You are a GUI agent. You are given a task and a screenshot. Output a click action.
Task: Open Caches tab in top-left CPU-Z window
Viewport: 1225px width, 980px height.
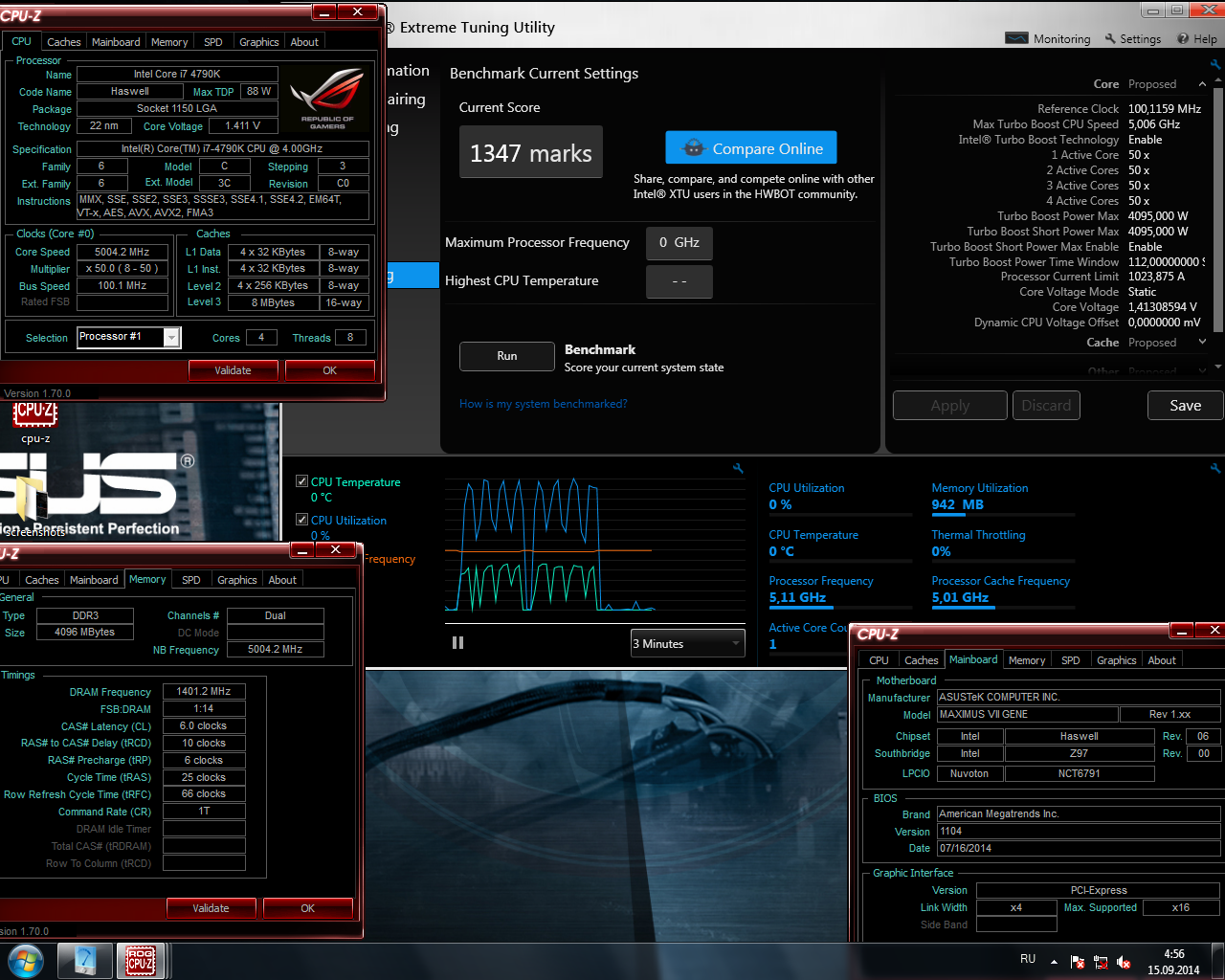63,42
